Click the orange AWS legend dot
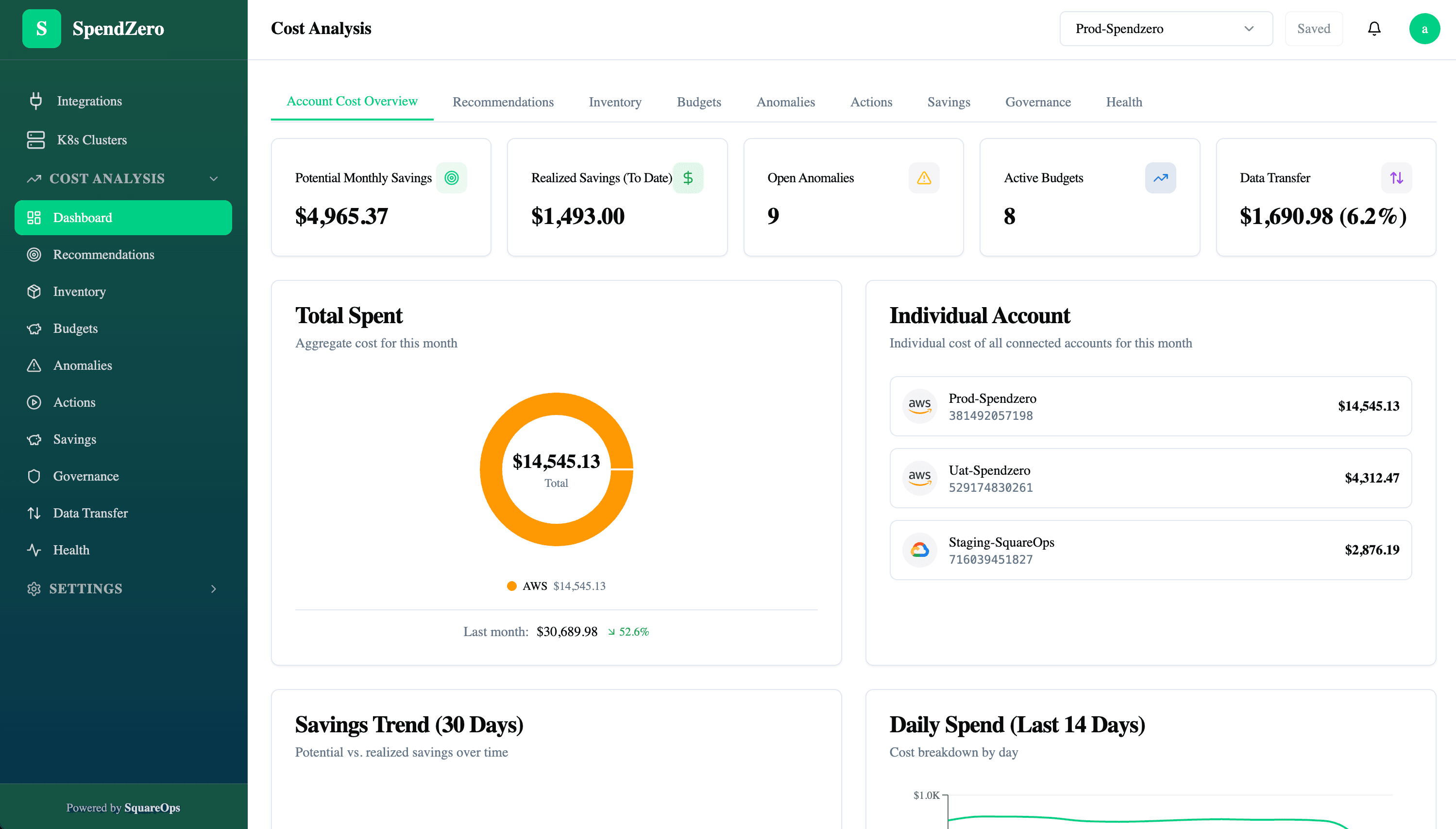This screenshot has height=829, width=1456. [x=511, y=586]
